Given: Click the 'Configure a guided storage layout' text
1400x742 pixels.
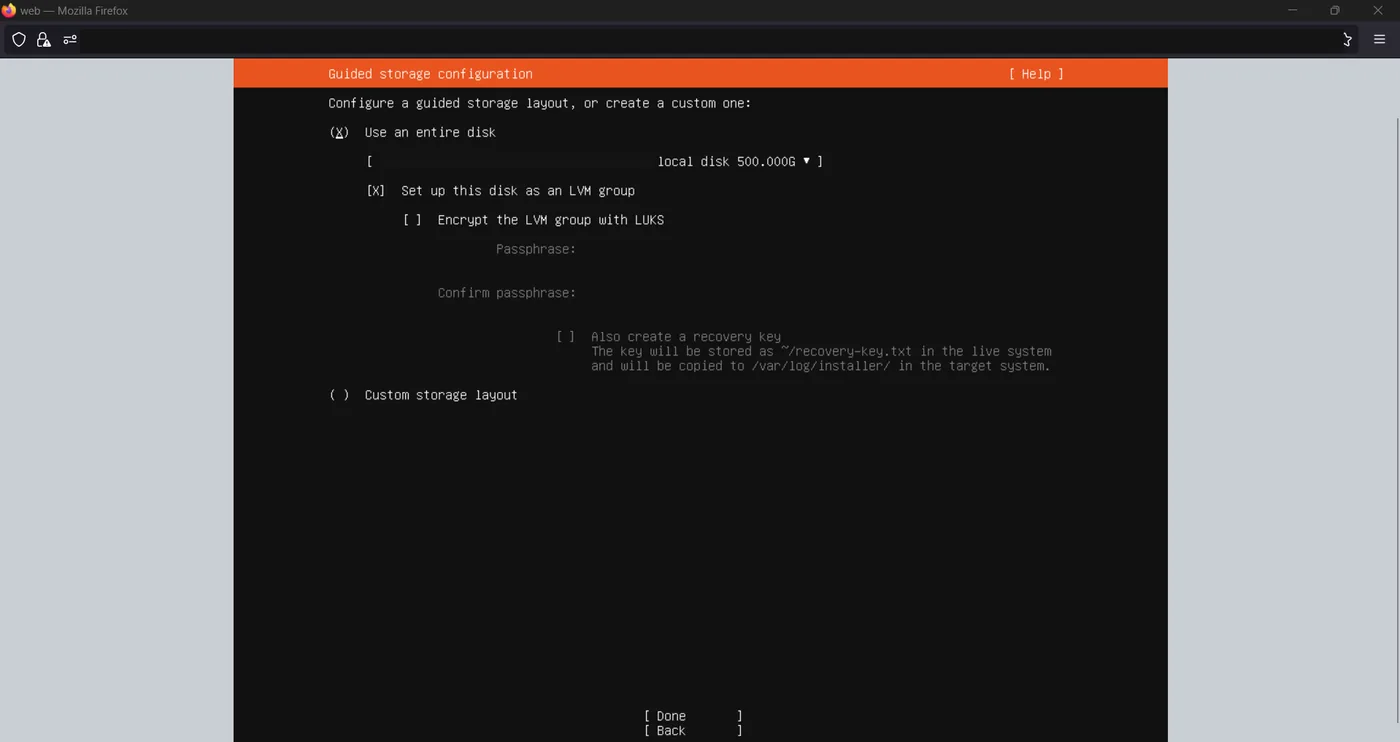Looking at the screenshot, I should tap(539, 103).
